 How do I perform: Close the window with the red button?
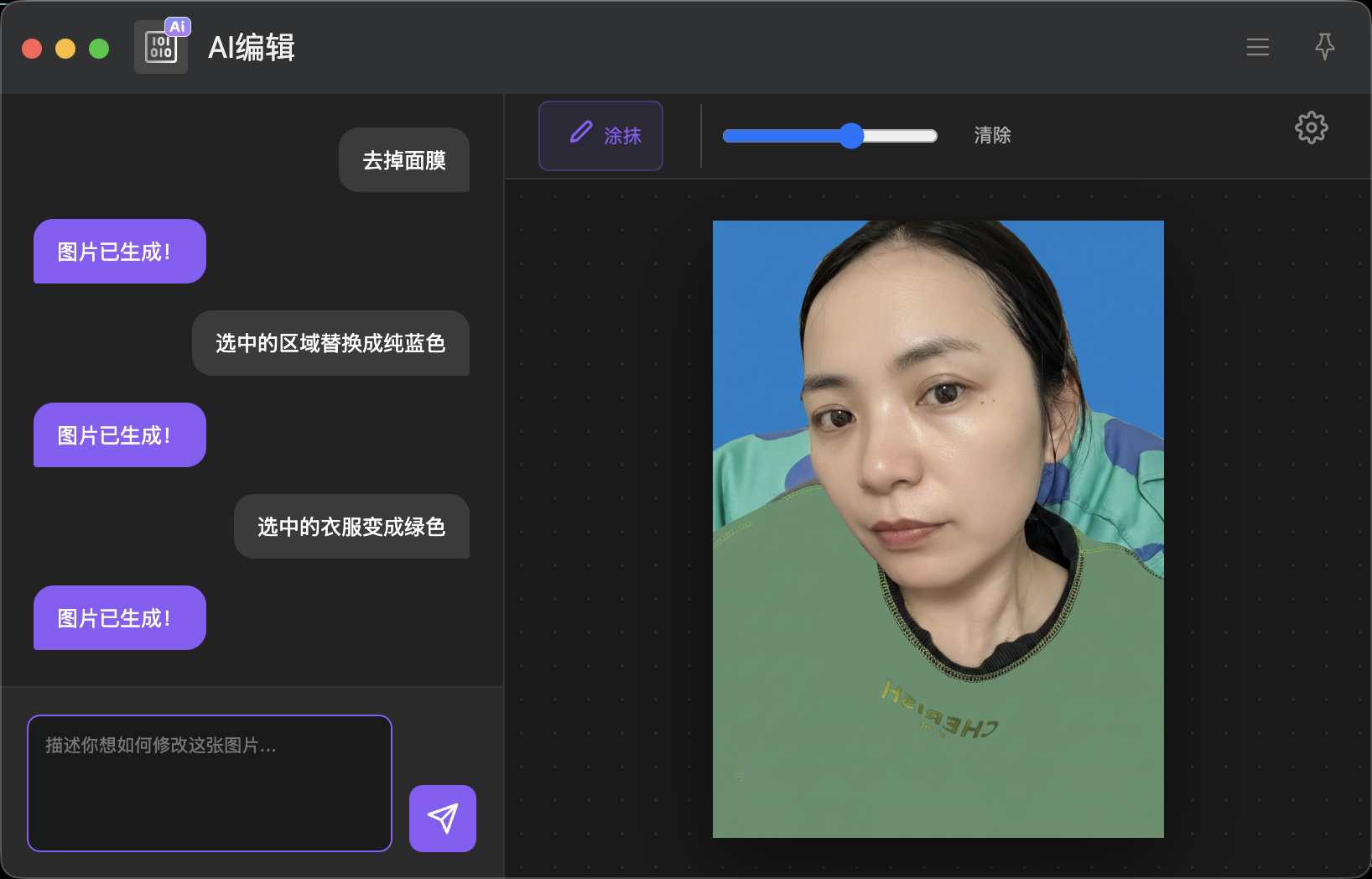pyautogui.click(x=32, y=49)
